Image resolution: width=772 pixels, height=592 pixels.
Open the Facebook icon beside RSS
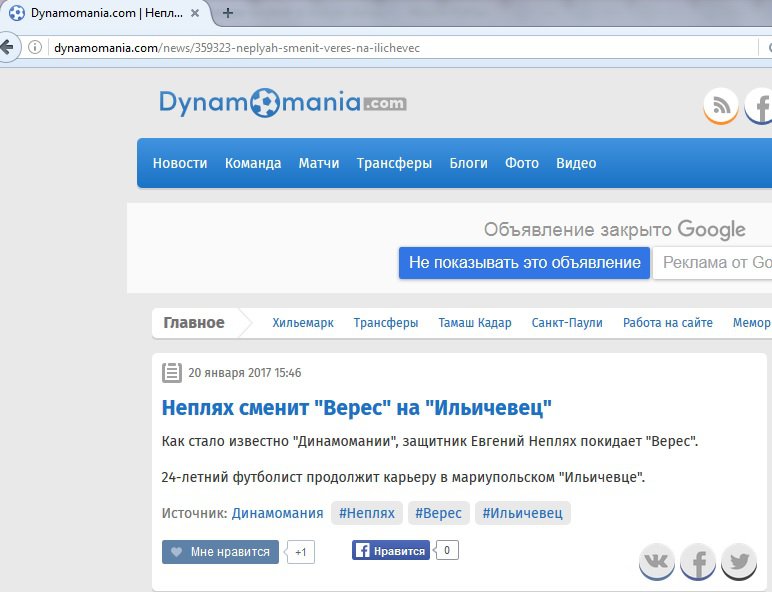pos(760,105)
